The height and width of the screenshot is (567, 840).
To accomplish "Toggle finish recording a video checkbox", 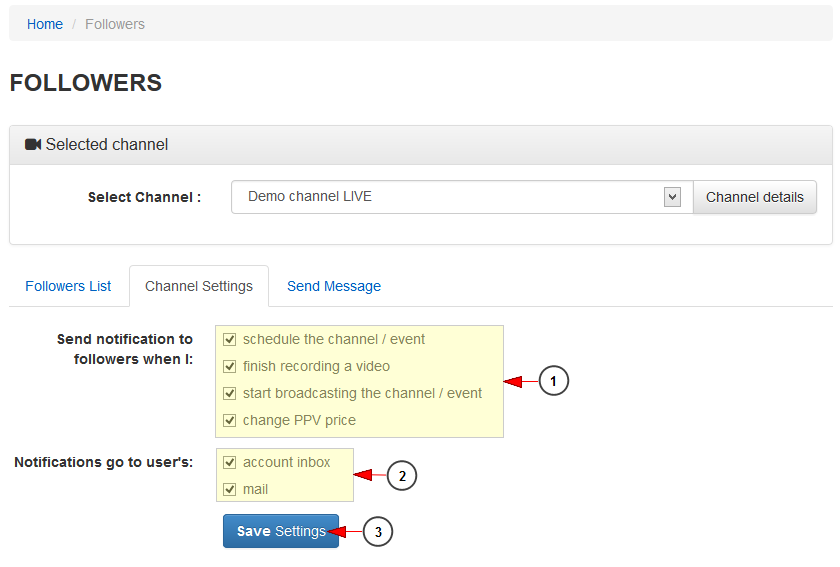I will (230, 366).
